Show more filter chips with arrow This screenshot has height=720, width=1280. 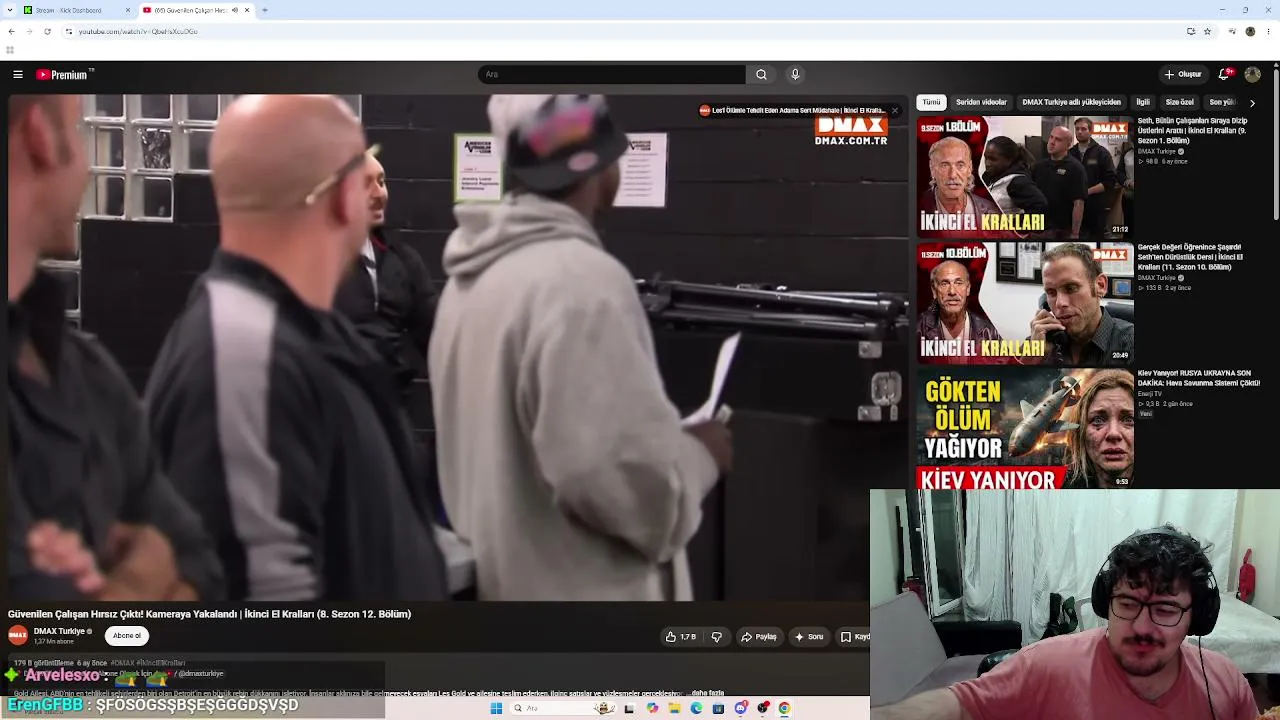tap(1252, 102)
